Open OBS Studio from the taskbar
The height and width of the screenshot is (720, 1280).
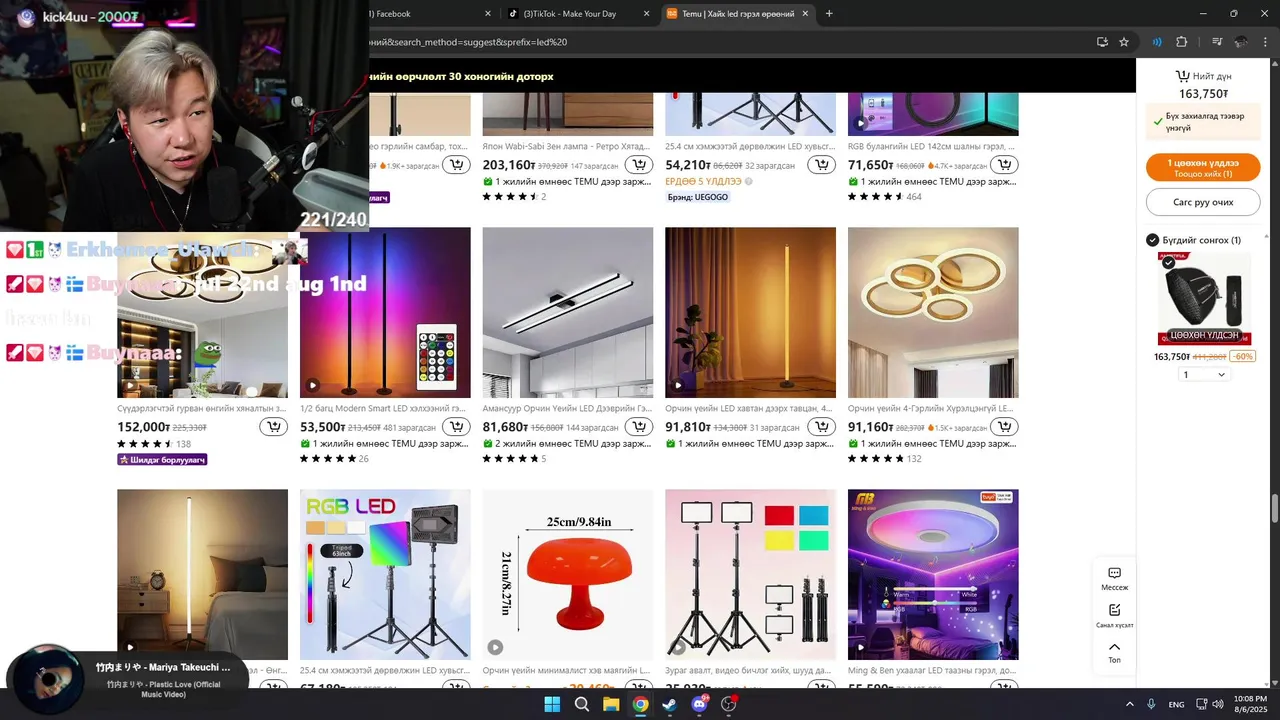point(729,704)
